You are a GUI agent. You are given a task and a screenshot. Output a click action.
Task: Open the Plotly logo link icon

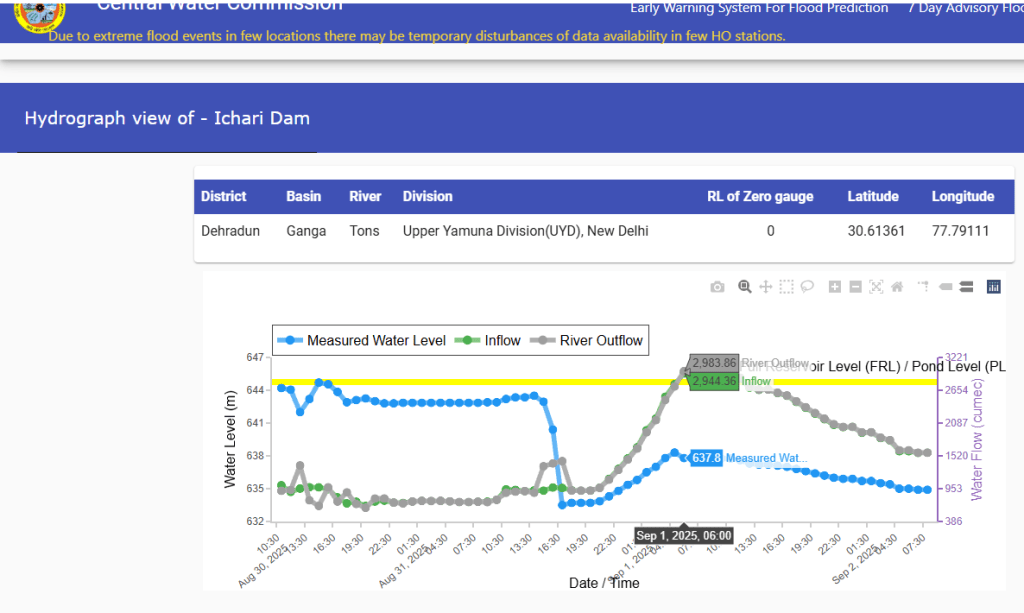point(993,287)
